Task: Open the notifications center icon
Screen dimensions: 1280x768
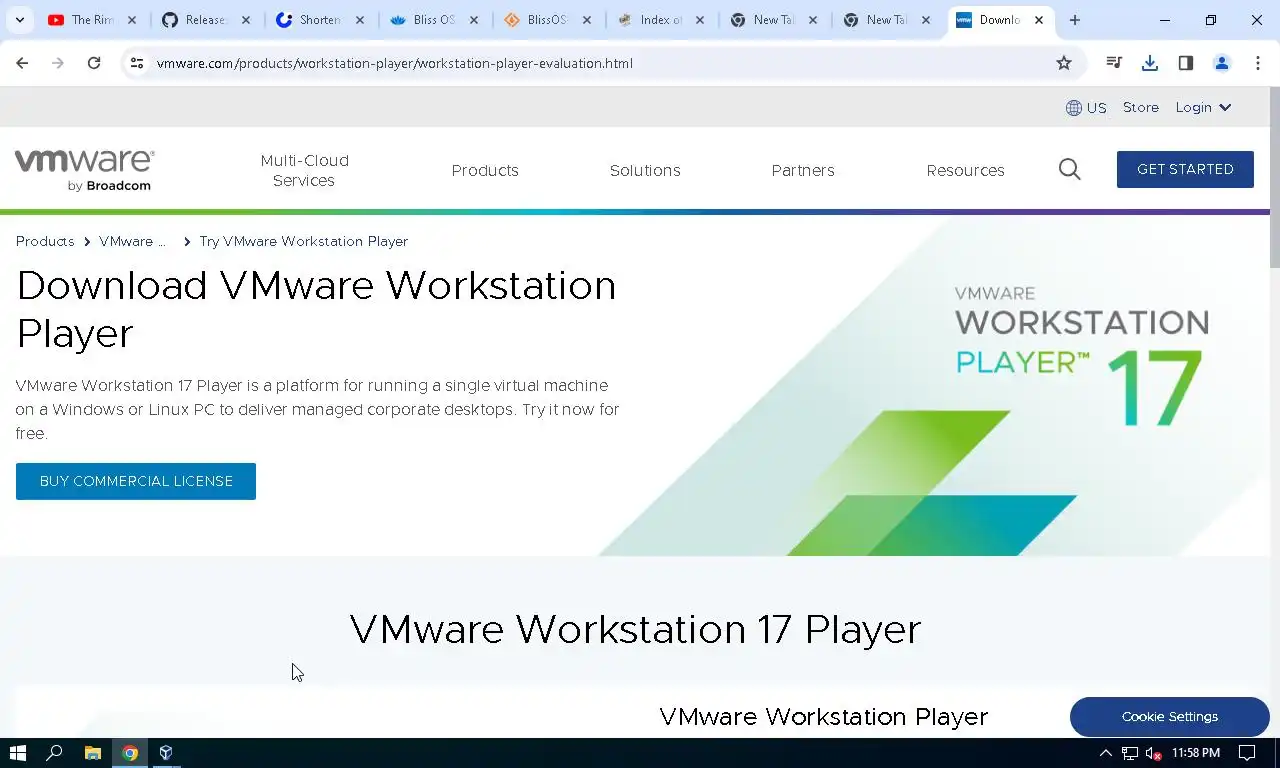Action: click(1247, 753)
